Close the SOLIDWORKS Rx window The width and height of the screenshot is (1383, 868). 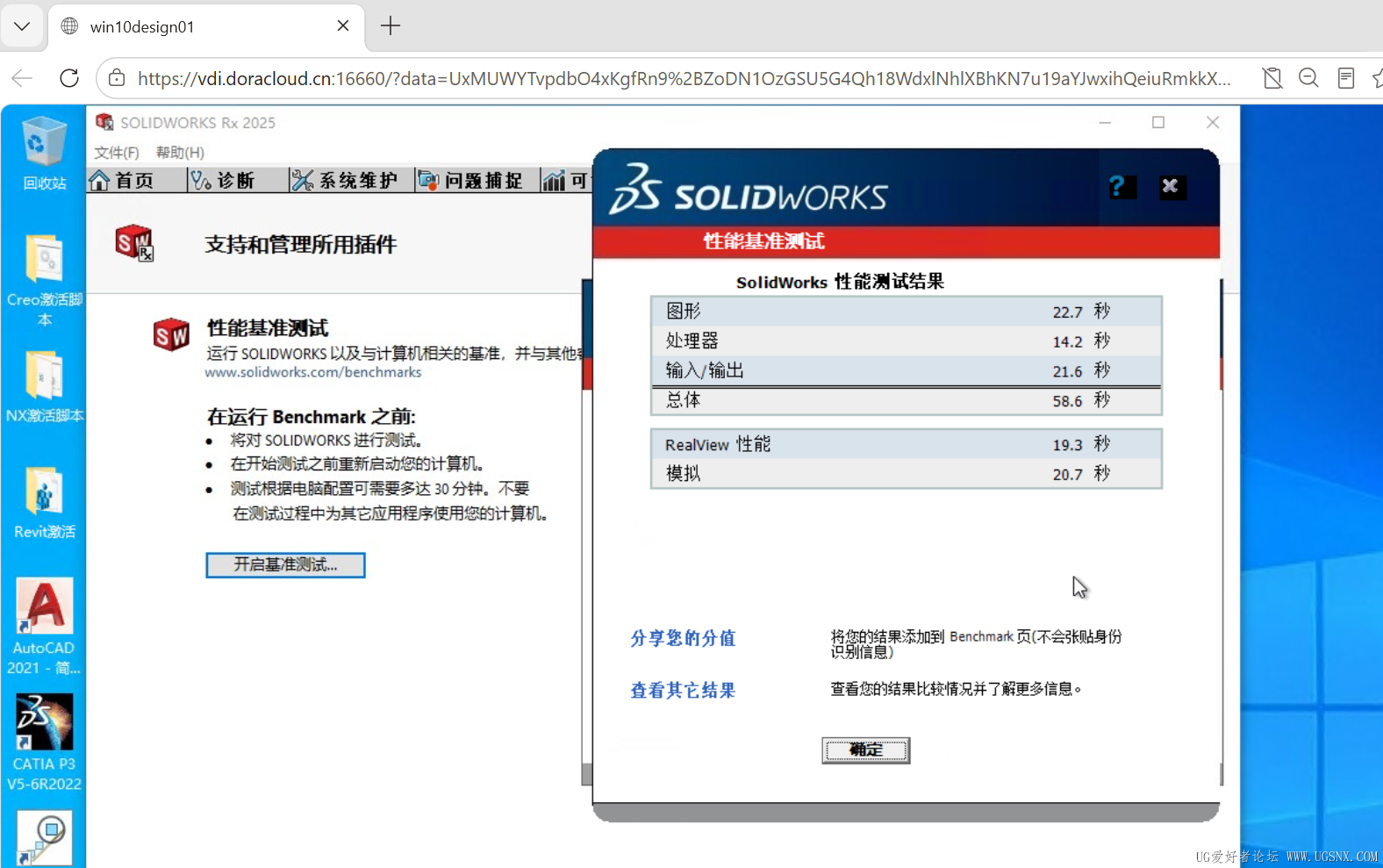[1213, 122]
